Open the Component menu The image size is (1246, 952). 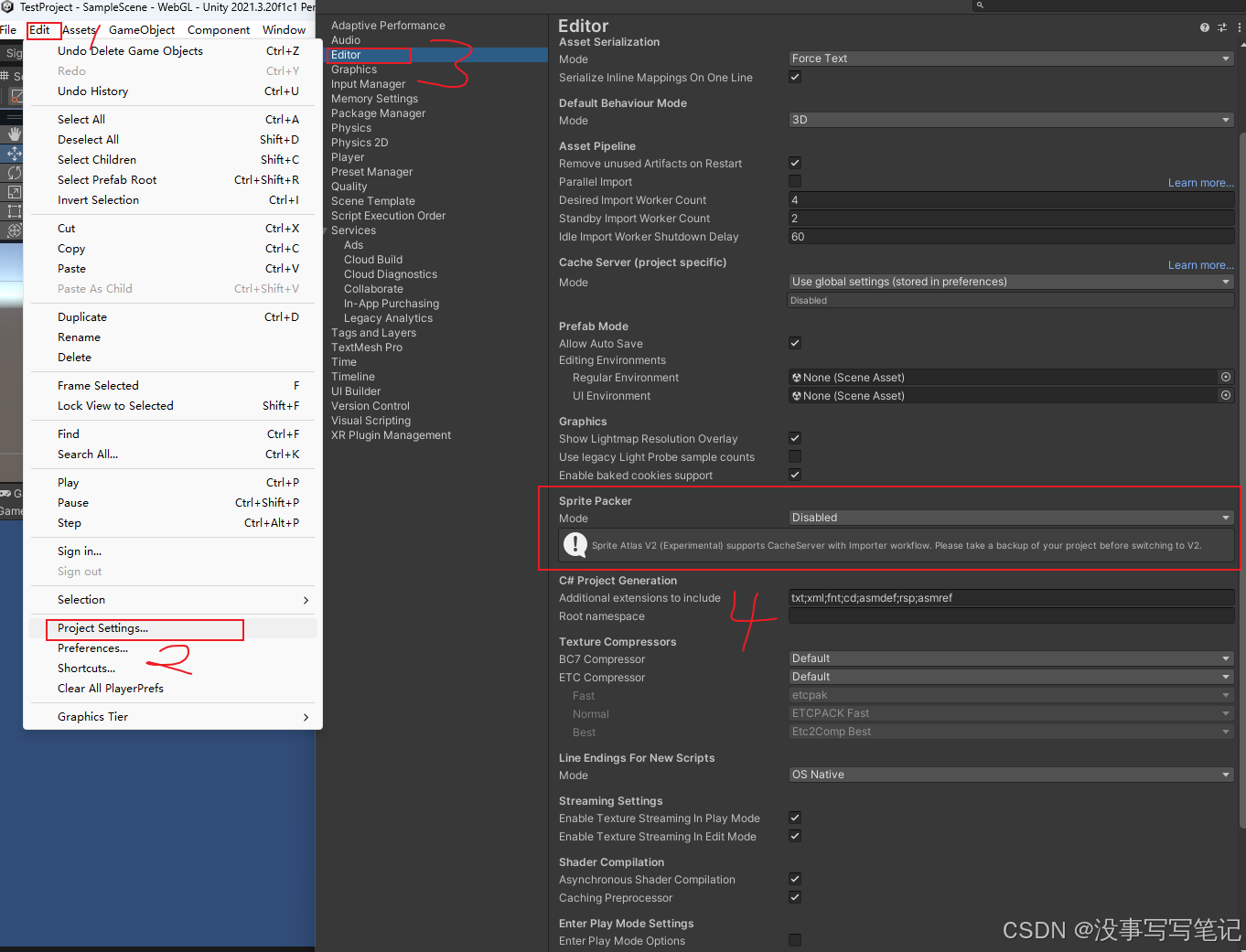pos(219,30)
